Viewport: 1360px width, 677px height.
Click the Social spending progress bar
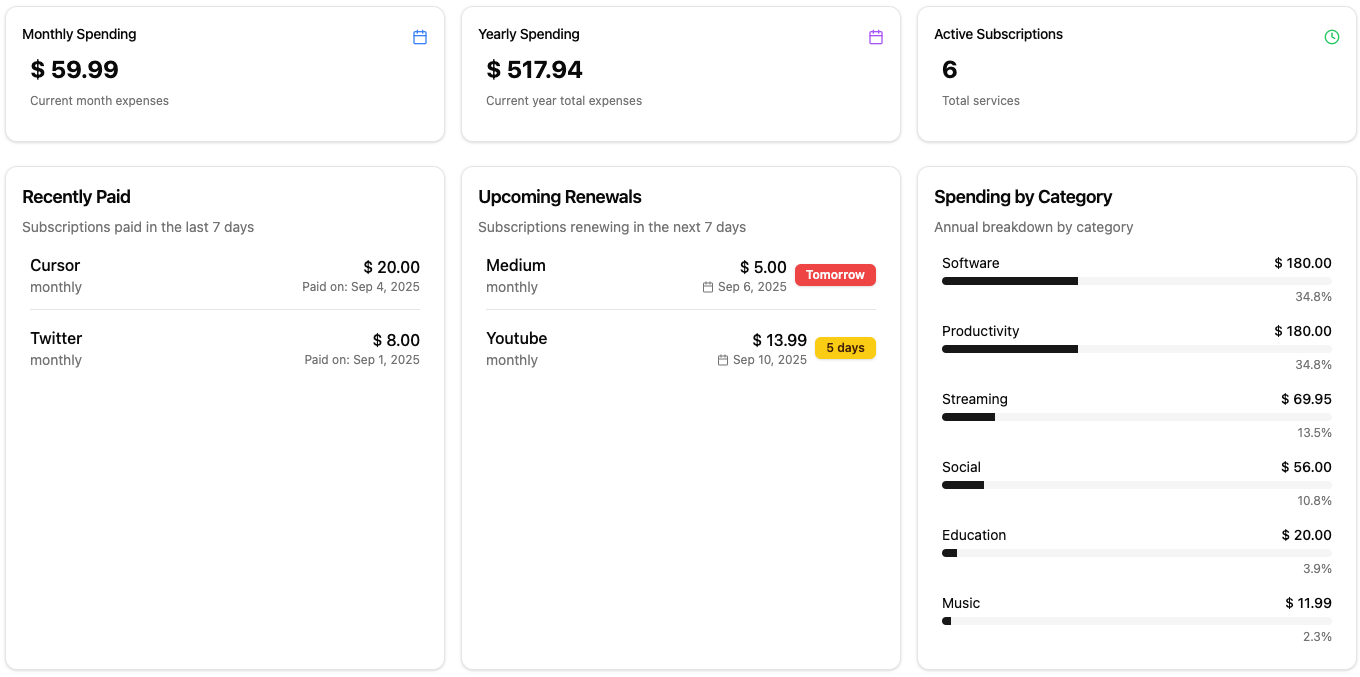1137,485
